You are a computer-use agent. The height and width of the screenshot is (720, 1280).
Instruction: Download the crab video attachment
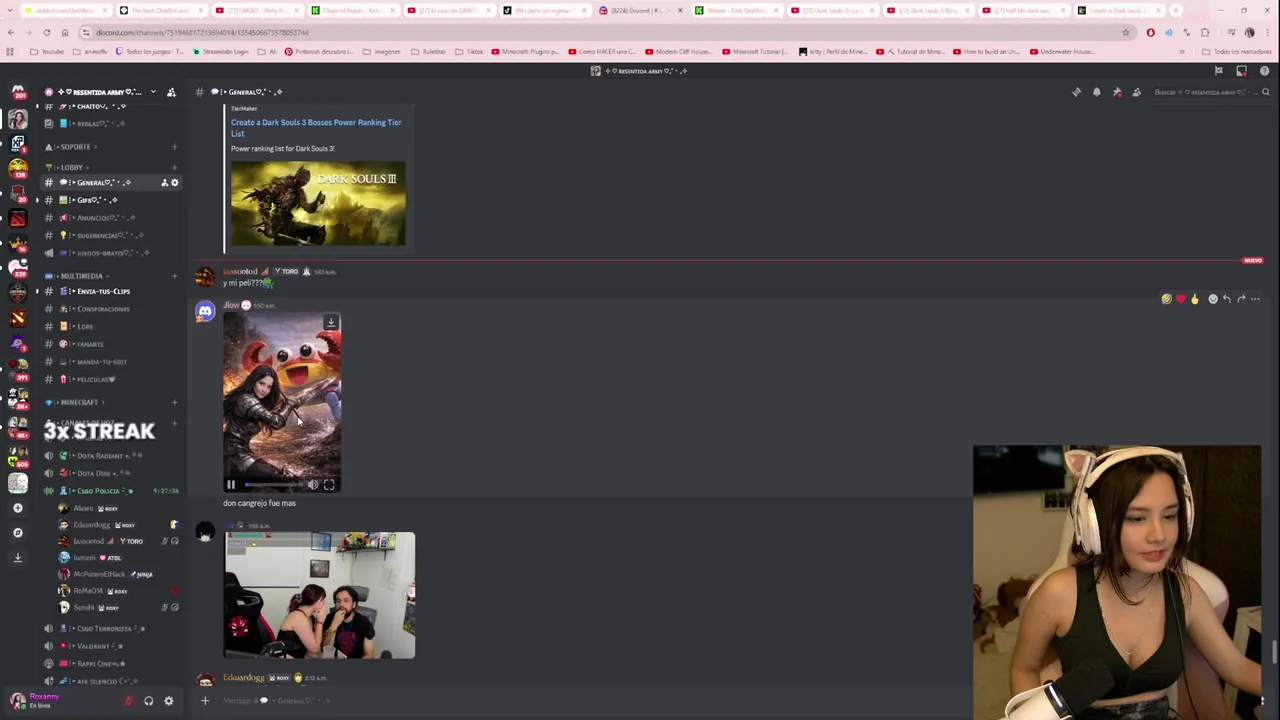coord(330,323)
